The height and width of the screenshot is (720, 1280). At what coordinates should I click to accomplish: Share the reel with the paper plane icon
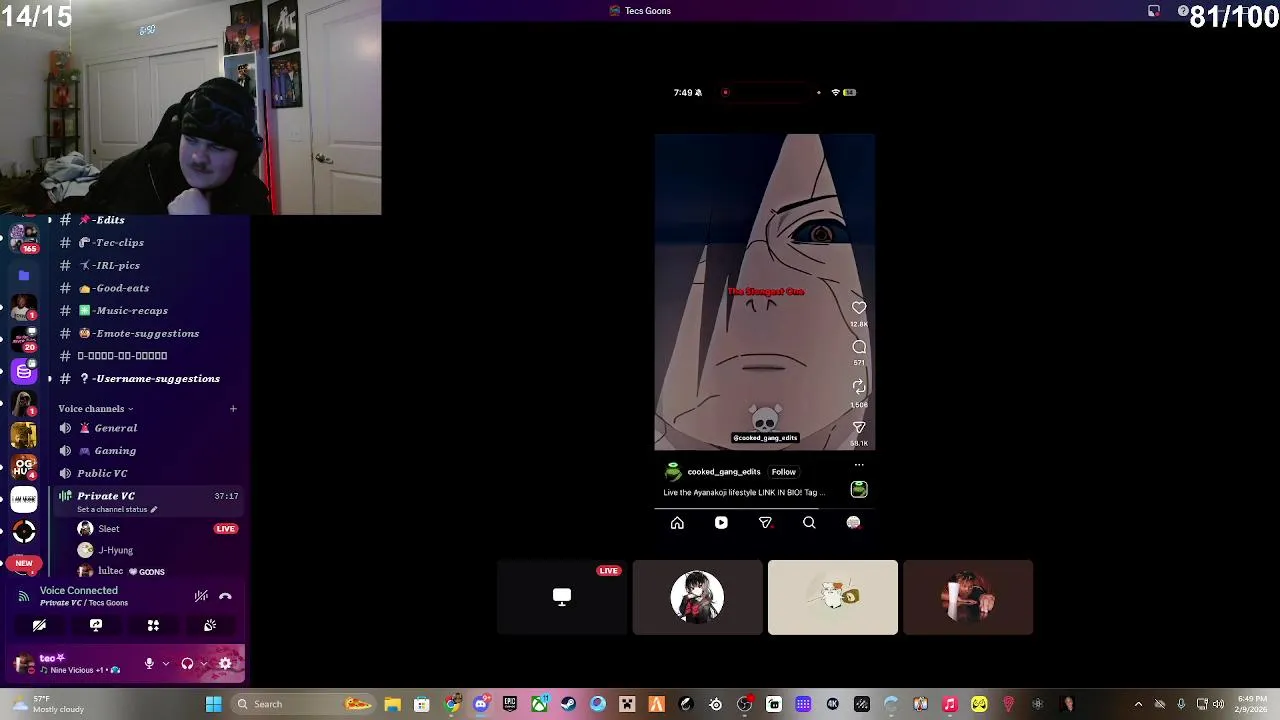coord(859,428)
